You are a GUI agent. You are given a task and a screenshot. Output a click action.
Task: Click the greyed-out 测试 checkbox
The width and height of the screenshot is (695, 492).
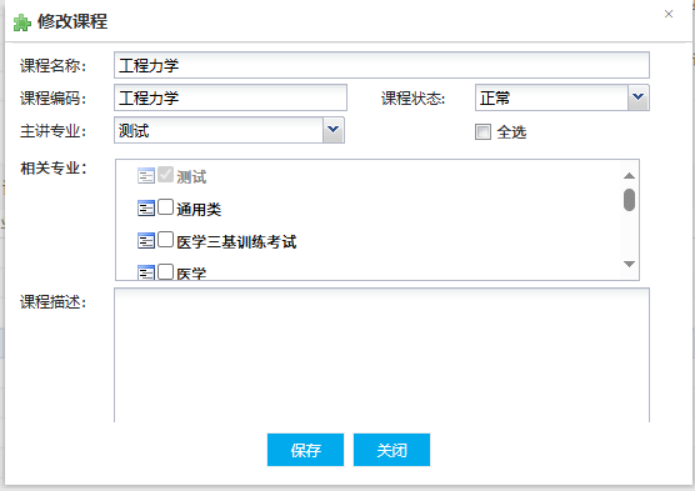pos(166,177)
